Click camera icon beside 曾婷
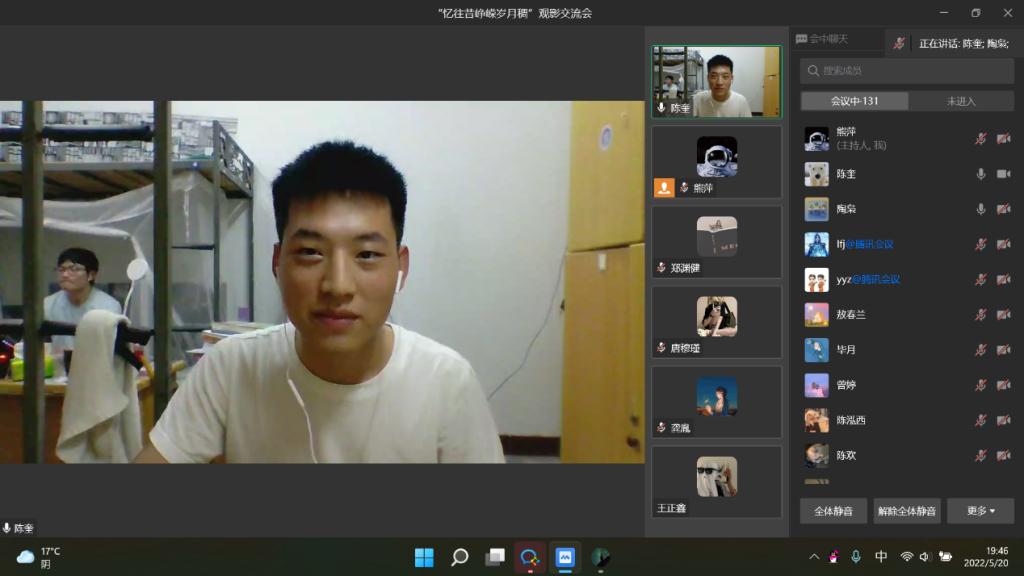1024x576 pixels. click(x=1003, y=385)
